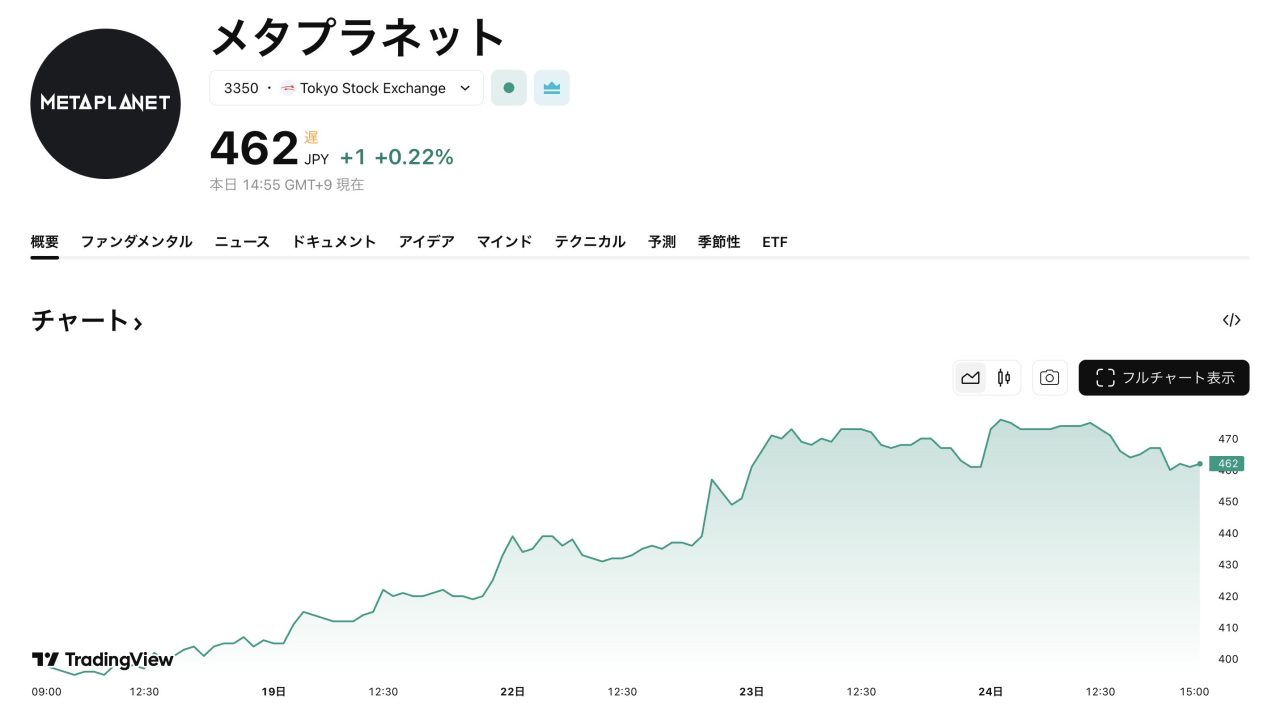Click the フルチャート表示 button
The image size is (1280, 716).
[1164, 378]
